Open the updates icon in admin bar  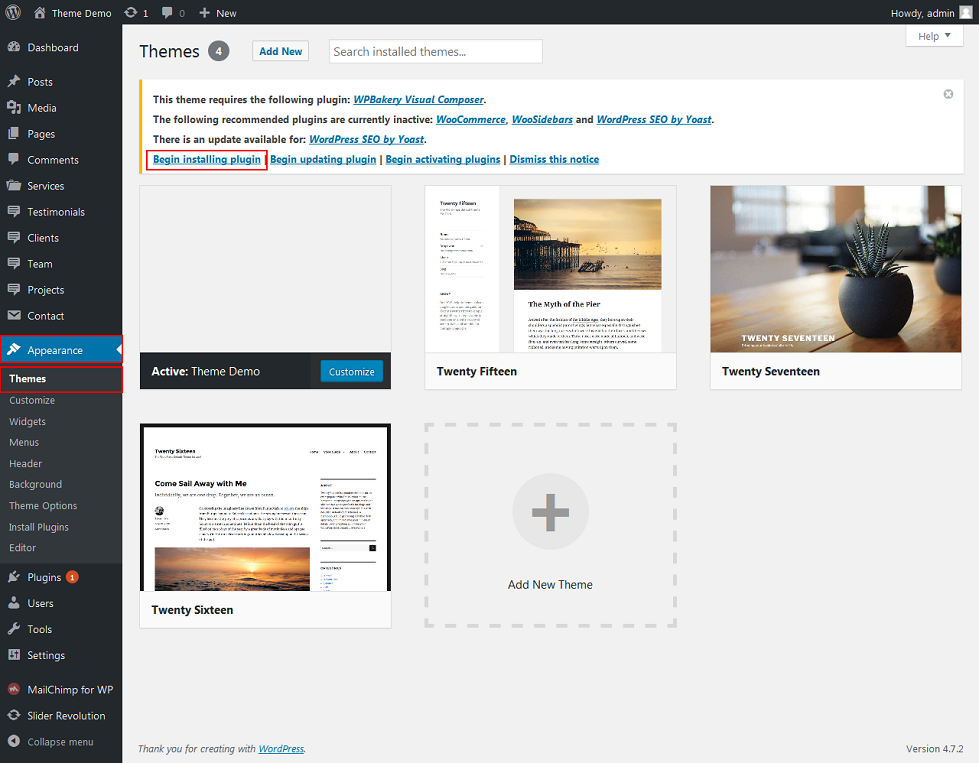(131, 13)
